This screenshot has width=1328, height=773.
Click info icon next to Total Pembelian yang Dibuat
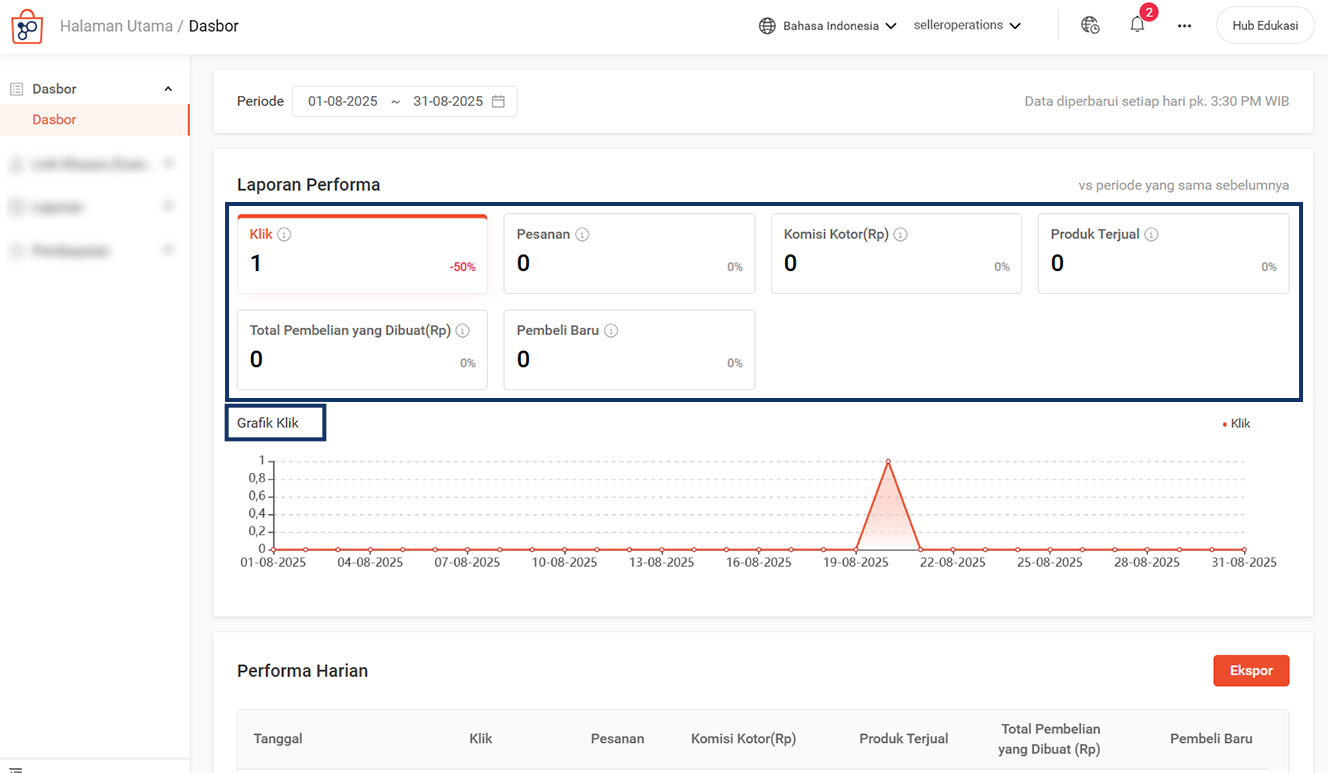pos(462,330)
